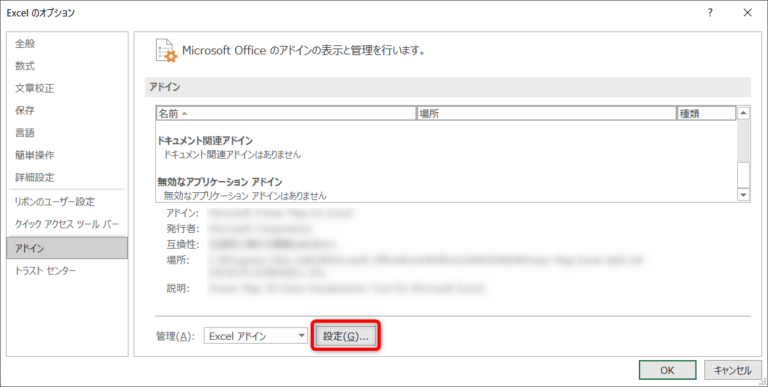Click the キャンセル button
The width and height of the screenshot is (768, 387).
point(733,370)
